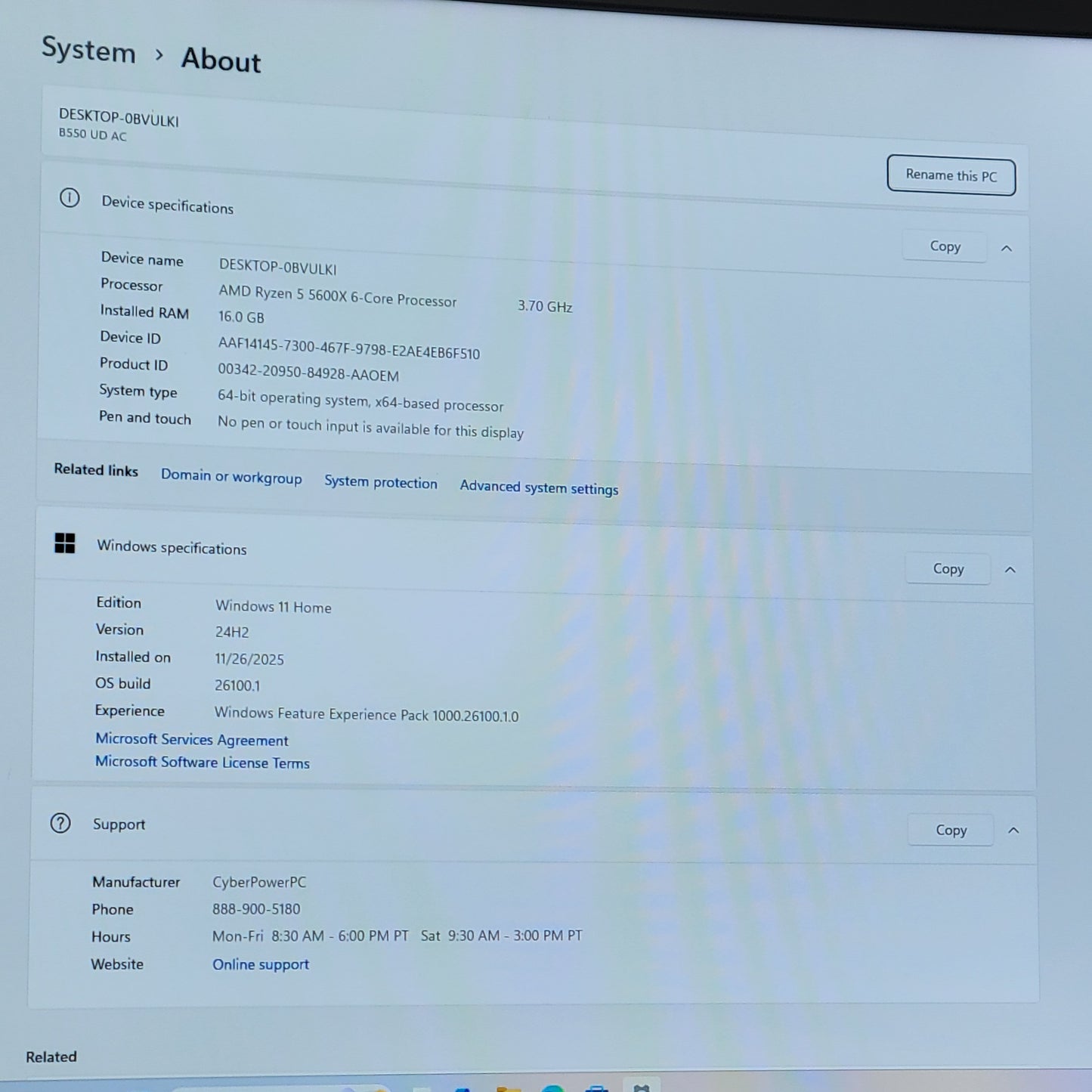1092x1092 pixels.
Task: Open the Microsoft Services Agreement link
Action: (192, 740)
